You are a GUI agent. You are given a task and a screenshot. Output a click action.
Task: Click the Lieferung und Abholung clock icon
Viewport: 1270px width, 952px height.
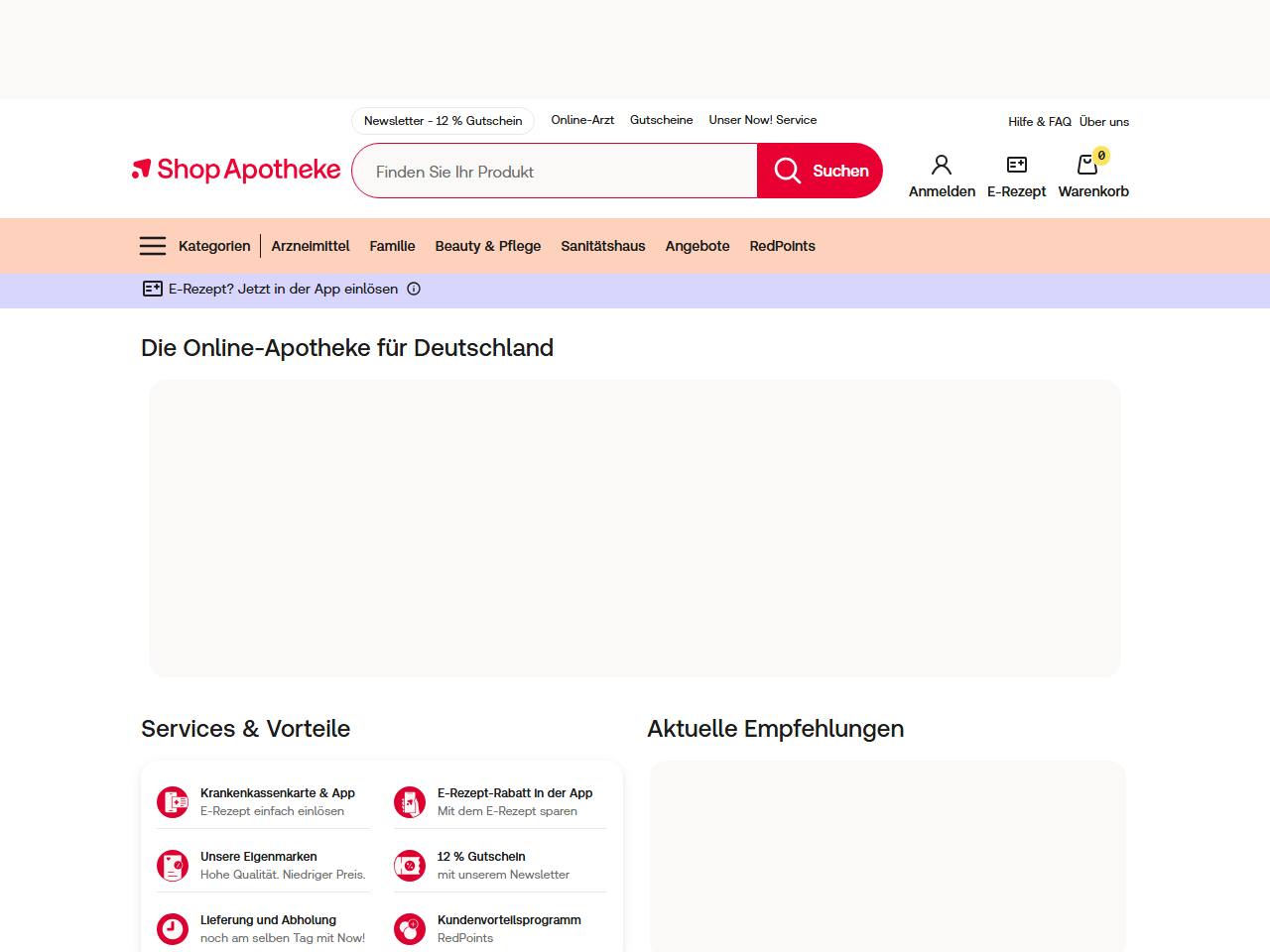coord(173,929)
